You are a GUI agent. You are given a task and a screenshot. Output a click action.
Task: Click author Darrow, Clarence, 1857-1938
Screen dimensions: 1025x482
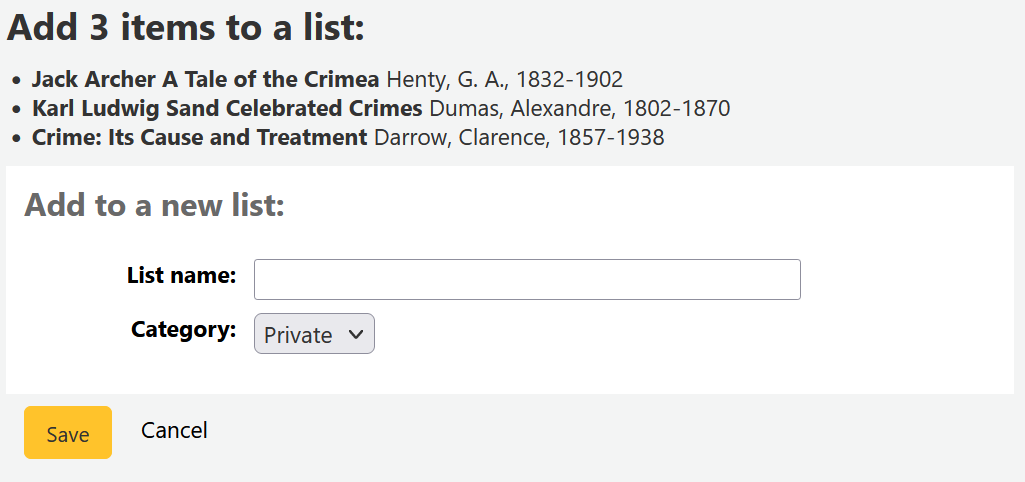click(x=519, y=138)
